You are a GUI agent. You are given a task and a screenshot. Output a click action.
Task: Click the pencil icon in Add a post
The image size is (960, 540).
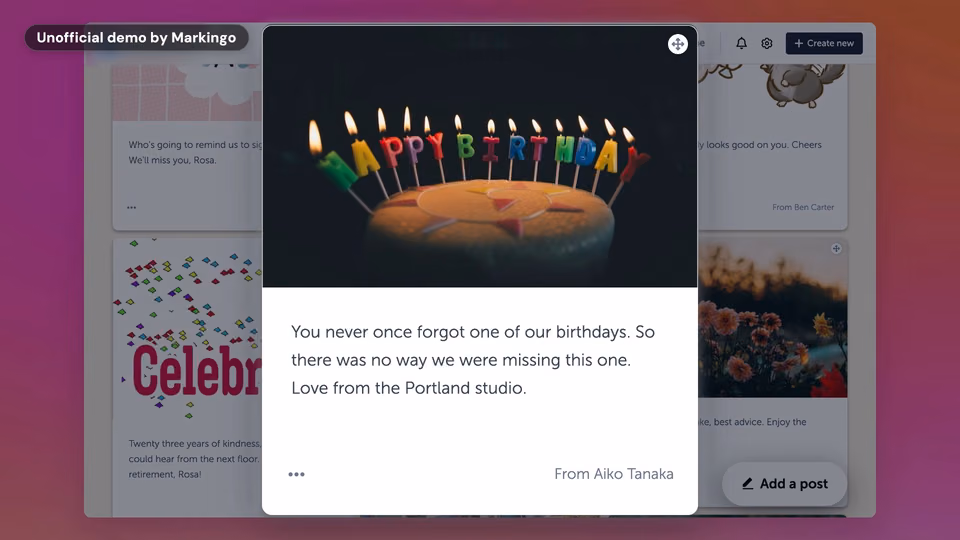pyautogui.click(x=748, y=484)
